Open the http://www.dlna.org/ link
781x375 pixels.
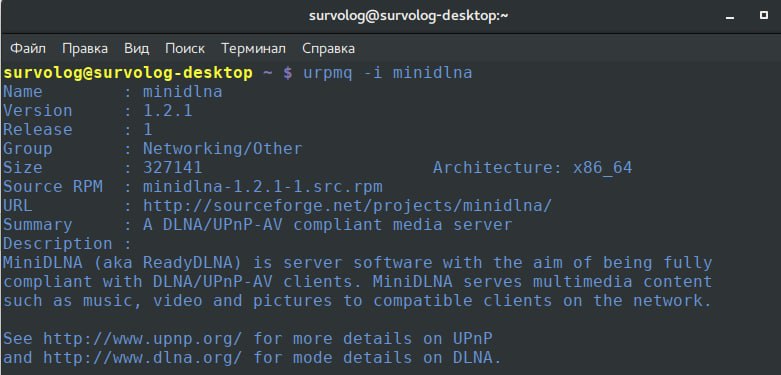[x=142, y=357]
